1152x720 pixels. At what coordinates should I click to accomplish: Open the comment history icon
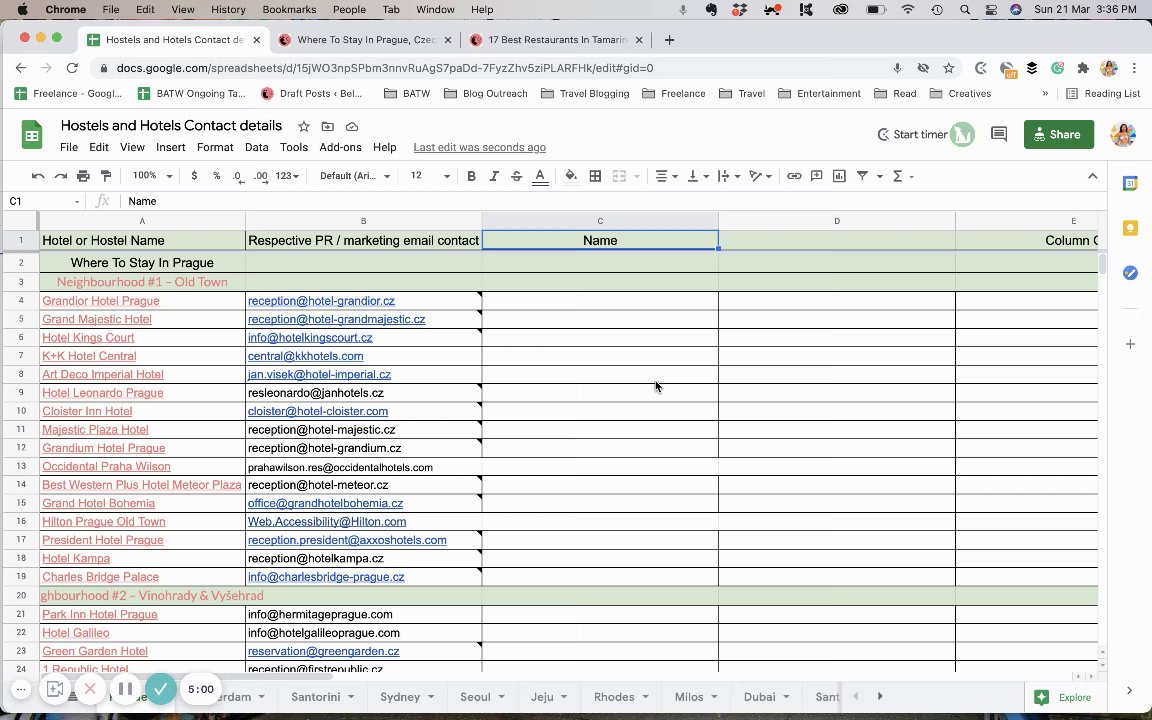998,134
